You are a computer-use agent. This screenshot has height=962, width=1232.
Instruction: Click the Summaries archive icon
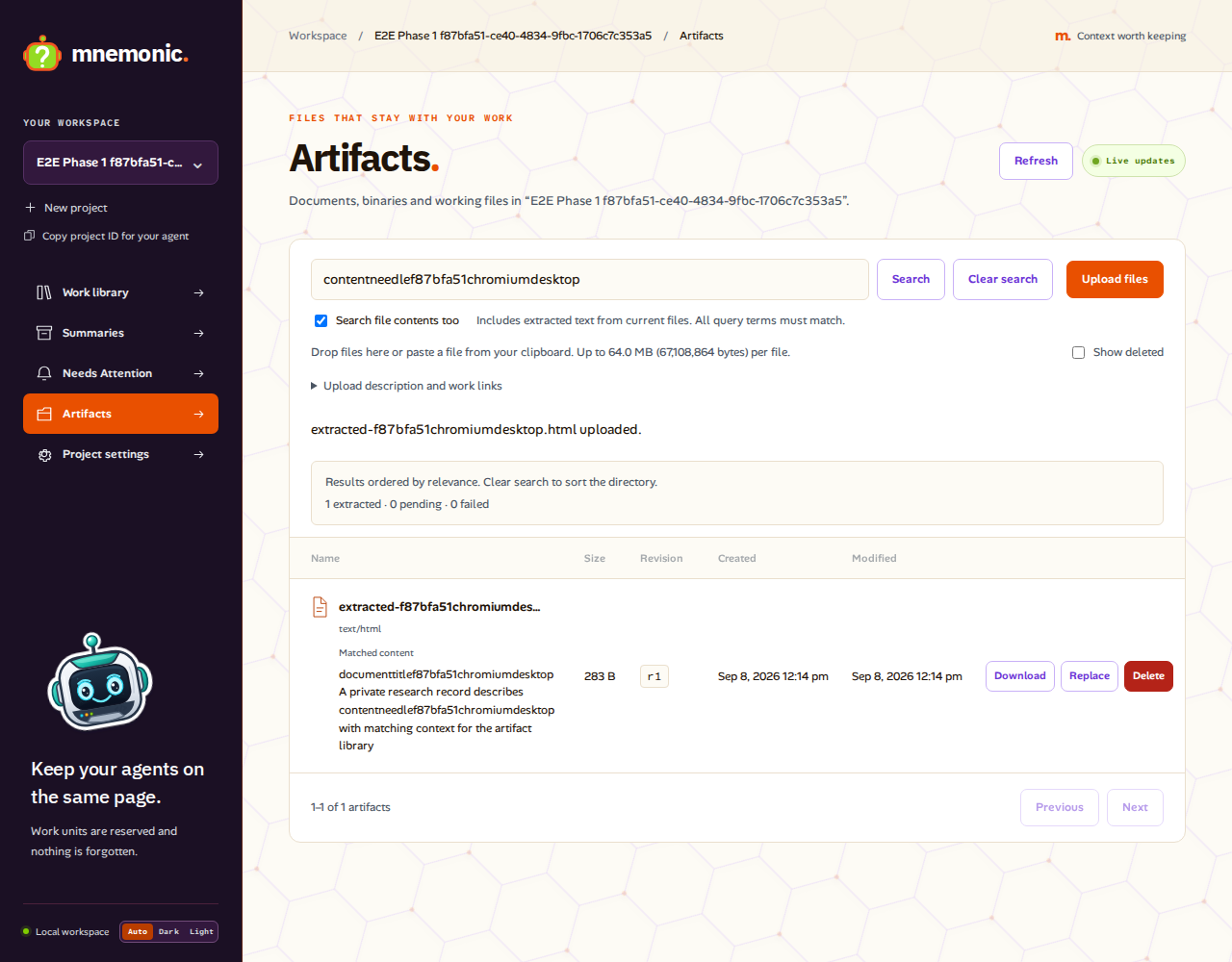[x=44, y=333]
